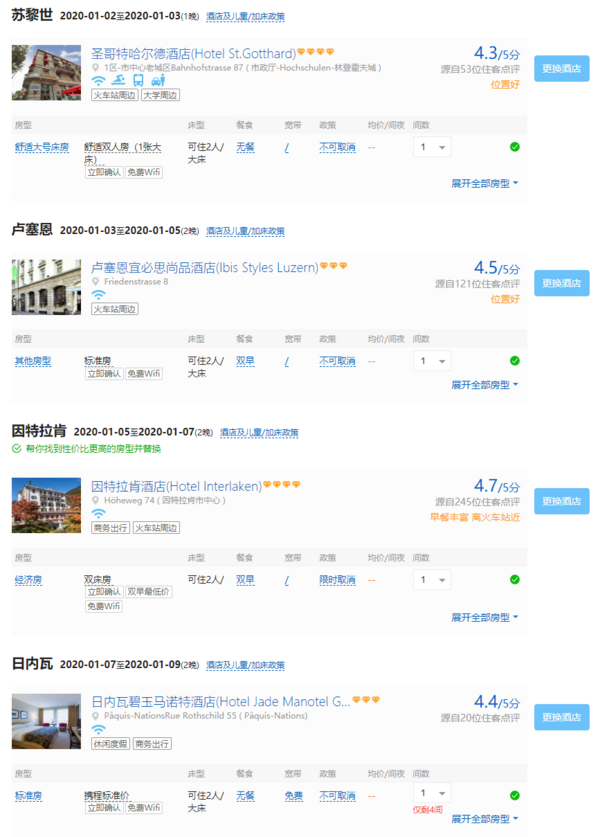Open 圣哥特哈尔德酒店 Hotel St.Gotthard title link
The height and width of the screenshot is (837, 600).
193,53
